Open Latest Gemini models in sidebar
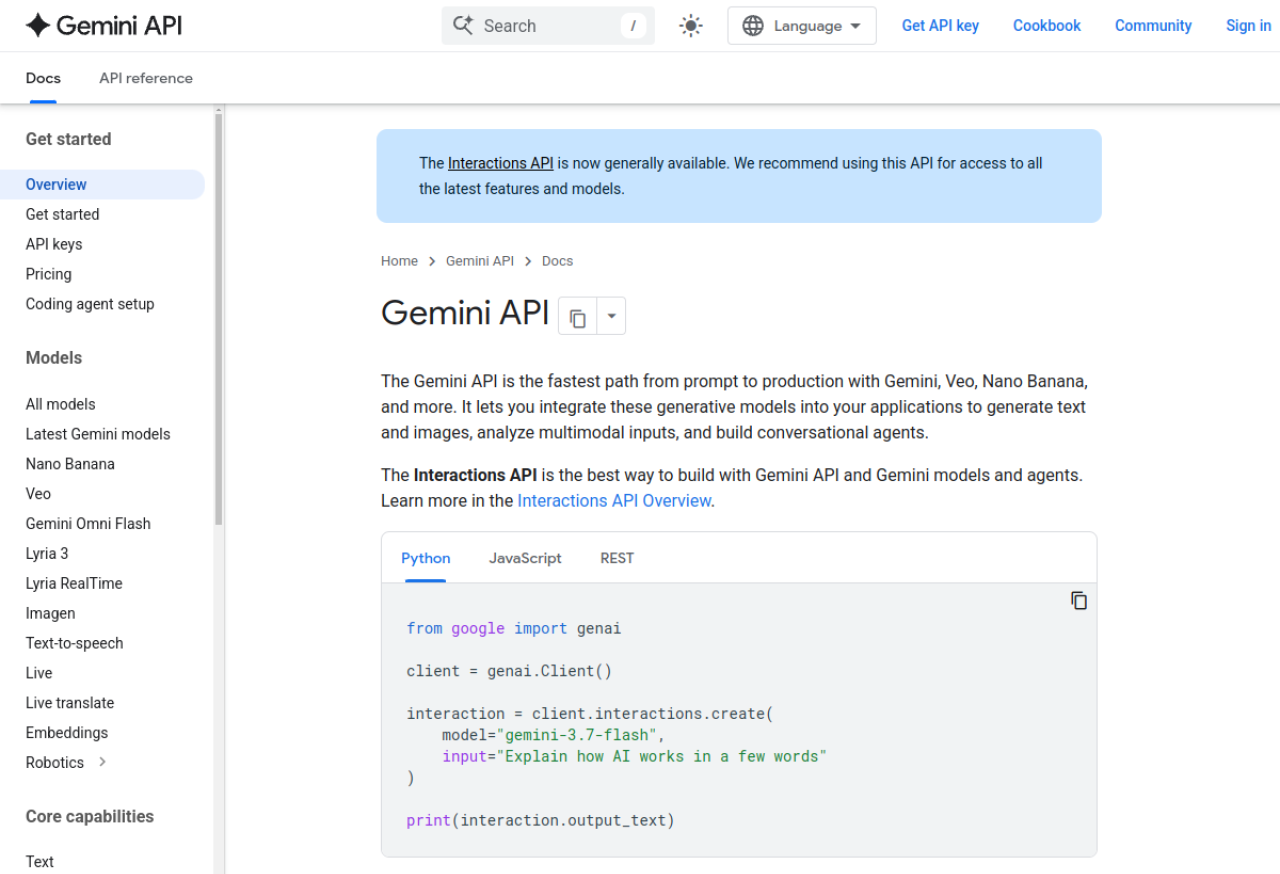1280x874 pixels. tap(98, 434)
